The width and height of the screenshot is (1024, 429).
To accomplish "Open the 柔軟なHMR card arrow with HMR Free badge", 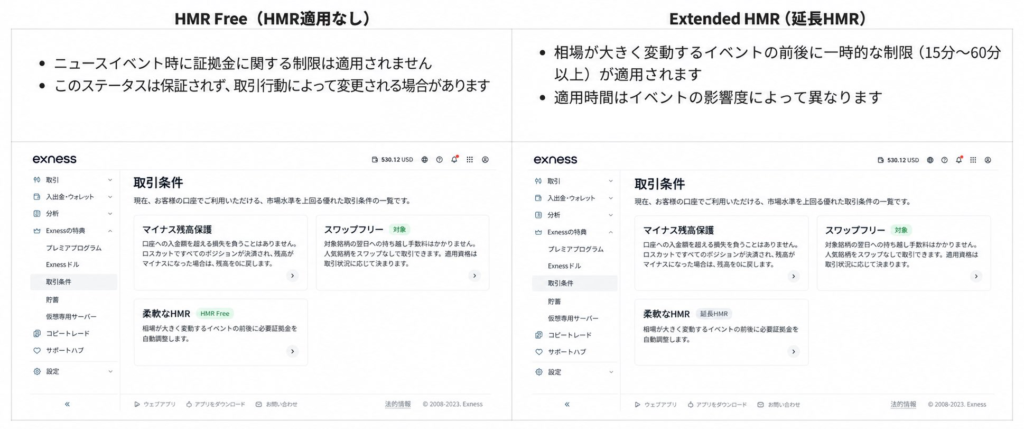I will (292, 351).
